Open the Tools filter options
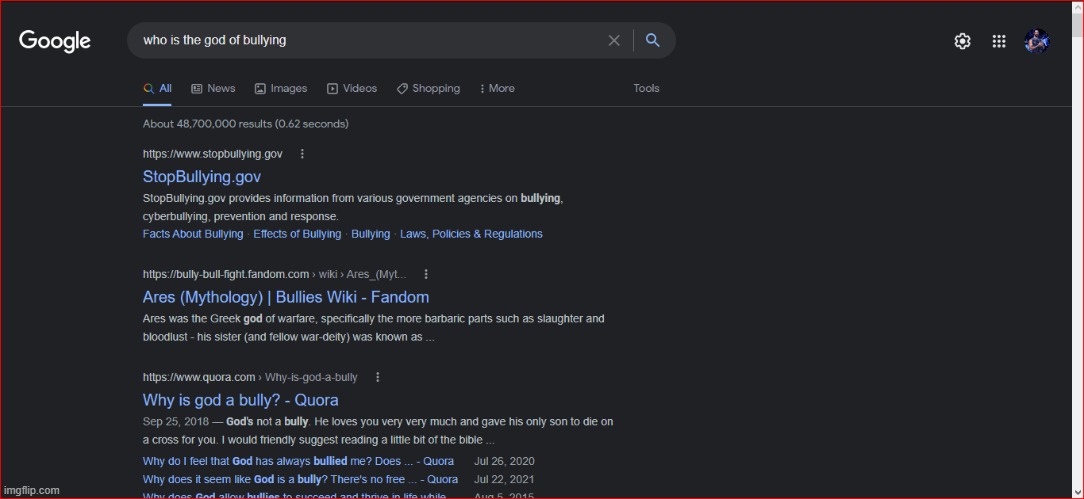 tap(646, 88)
